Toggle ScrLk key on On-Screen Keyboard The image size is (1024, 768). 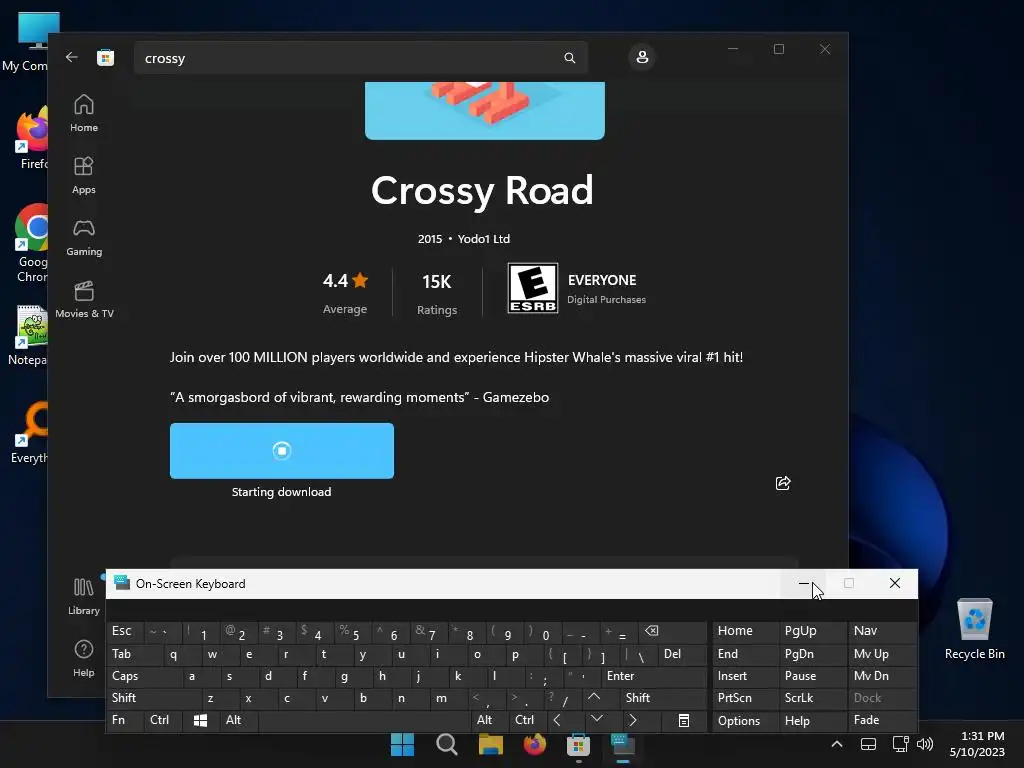point(812,698)
